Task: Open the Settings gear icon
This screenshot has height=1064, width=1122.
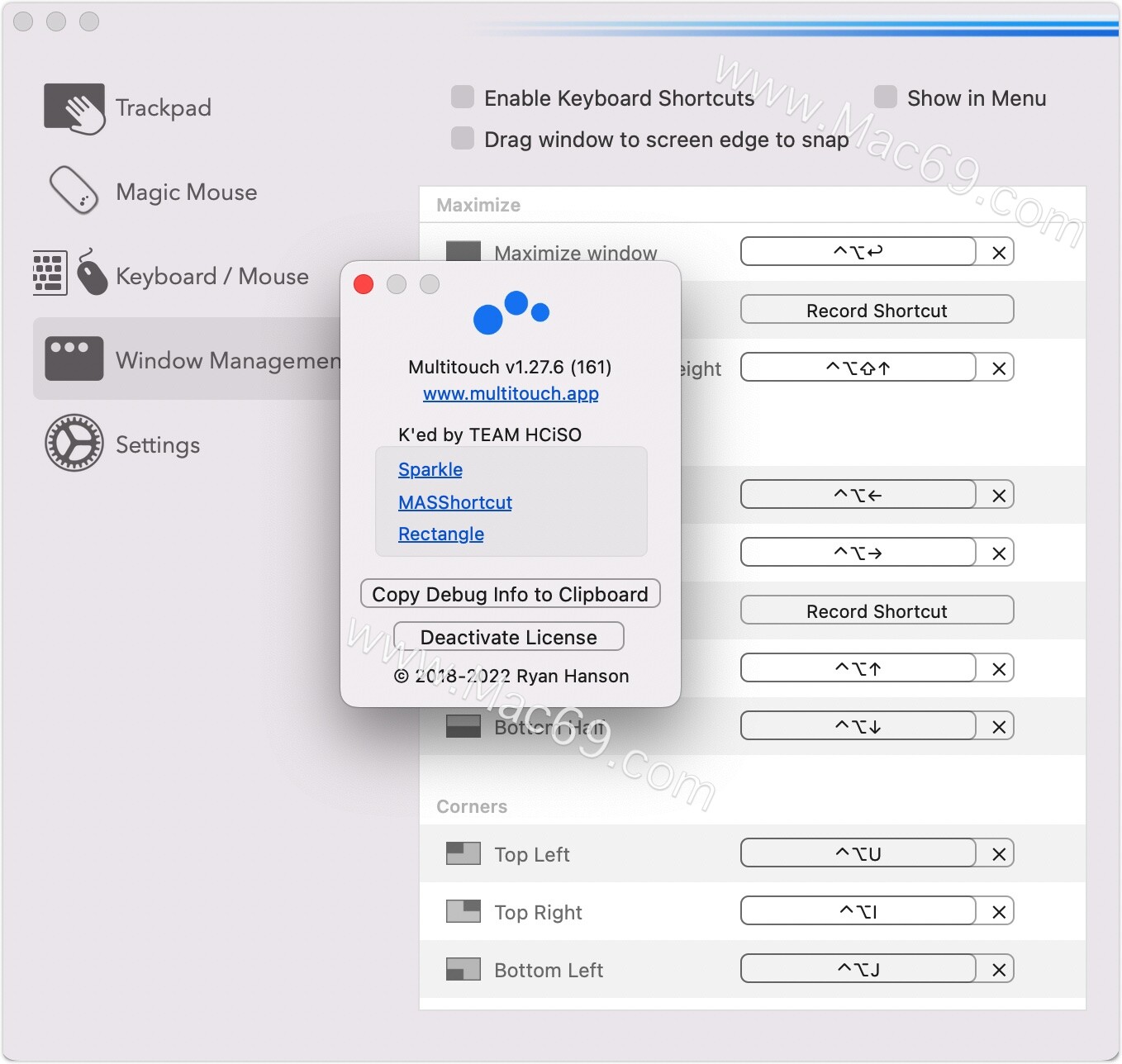Action: coord(74,443)
